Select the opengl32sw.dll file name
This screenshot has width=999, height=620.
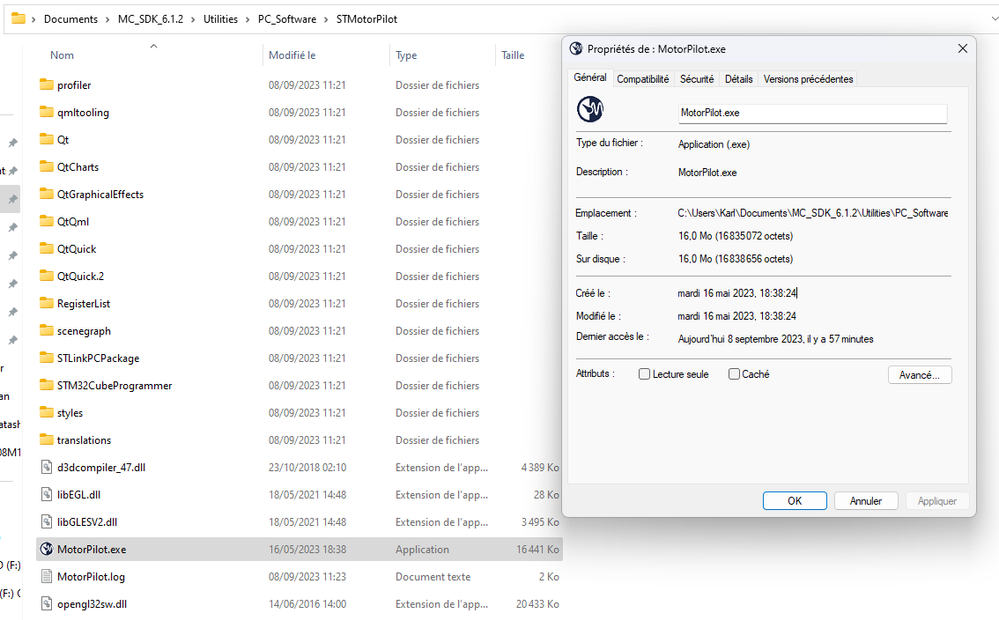pyautogui.click(x=92, y=604)
